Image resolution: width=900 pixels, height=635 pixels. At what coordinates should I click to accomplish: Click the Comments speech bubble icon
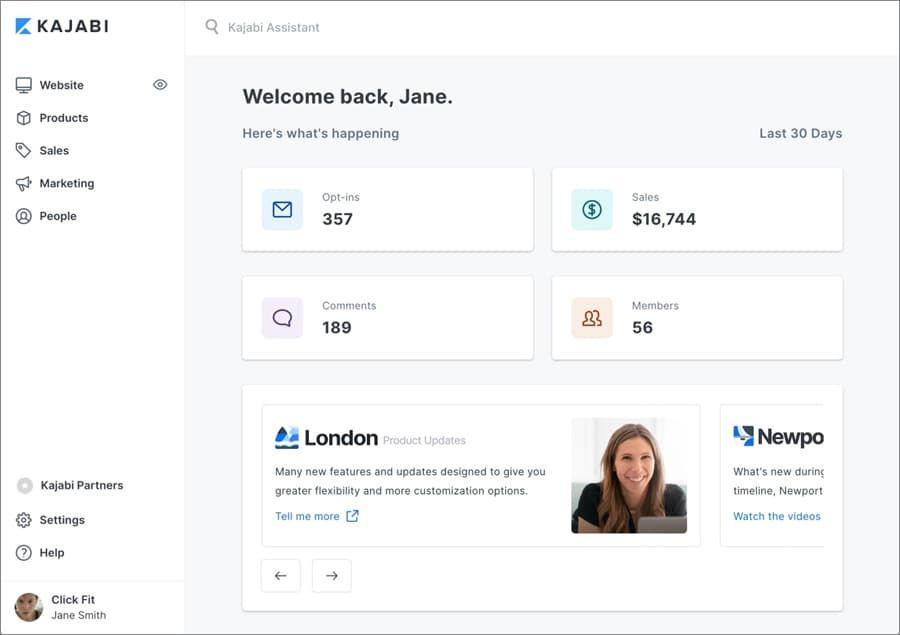click(x=282, y=318)
